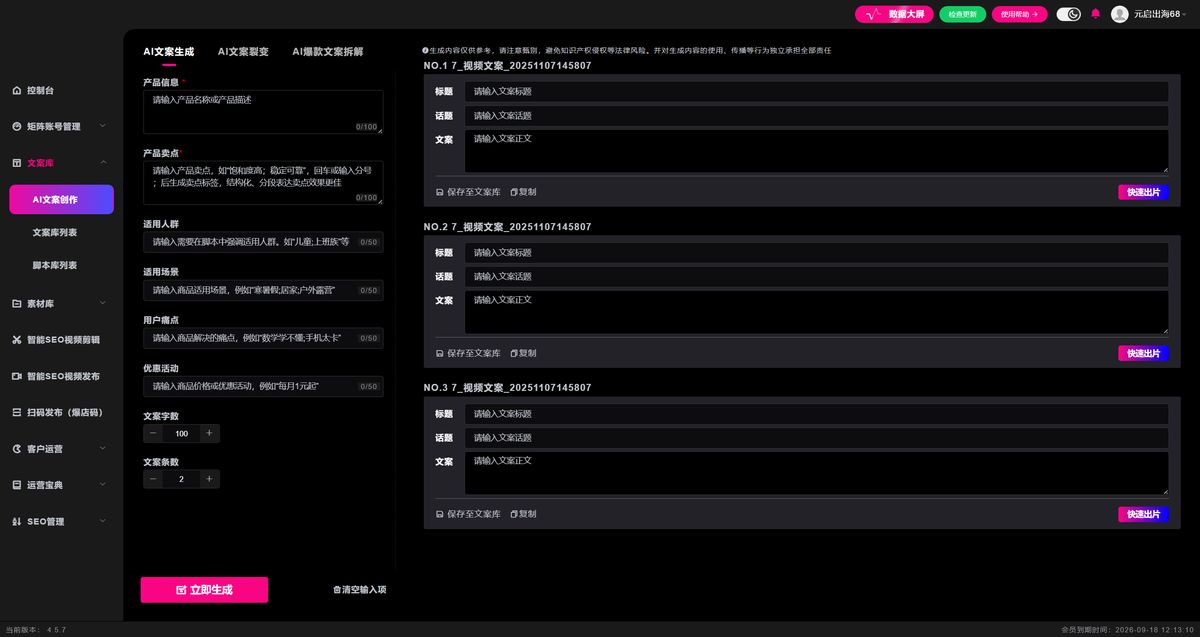
Task: Expand the SEO管理 menu
Action: tap(59, 521)
